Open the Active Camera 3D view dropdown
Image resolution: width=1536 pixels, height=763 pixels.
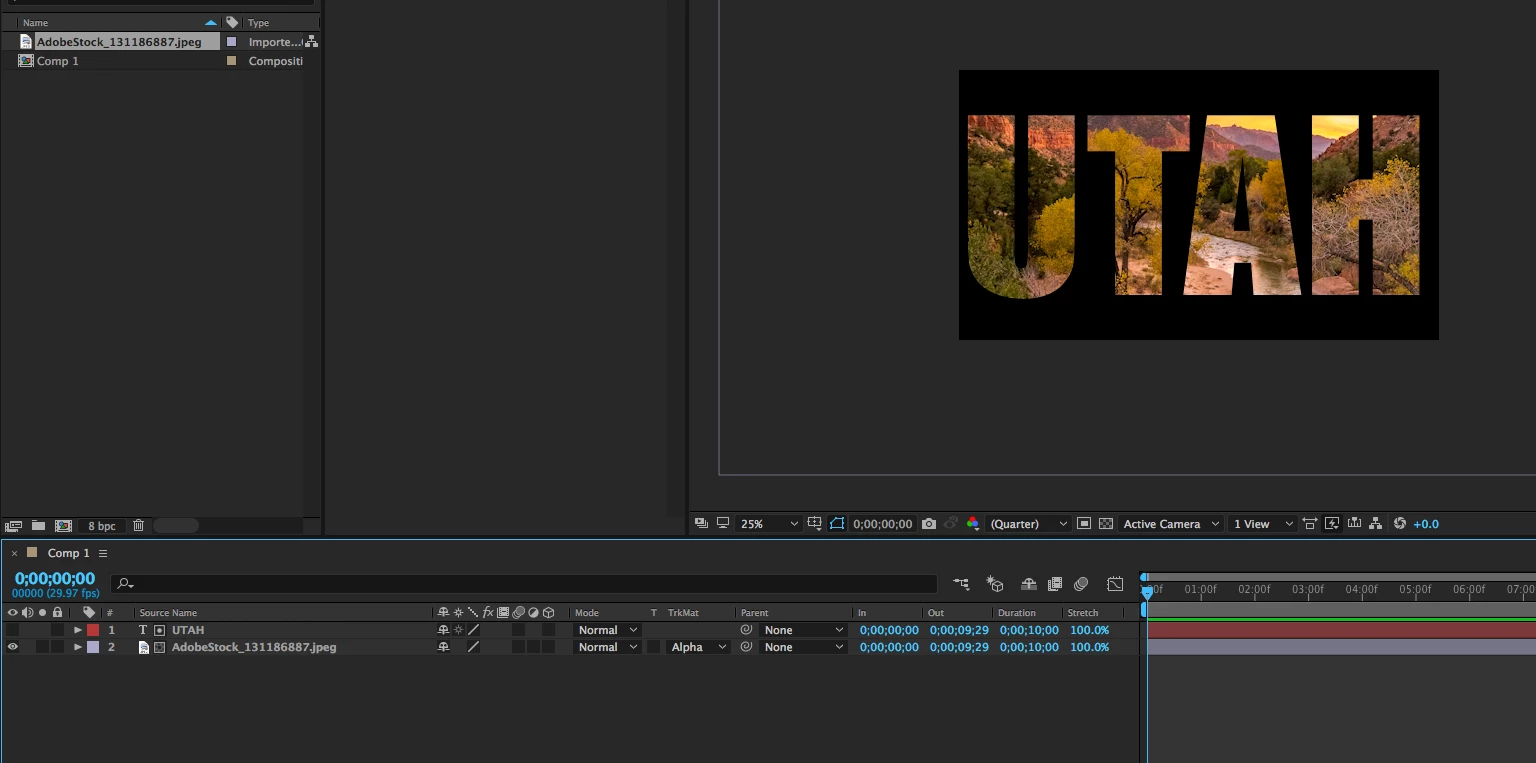click(x=1171, y=524)
